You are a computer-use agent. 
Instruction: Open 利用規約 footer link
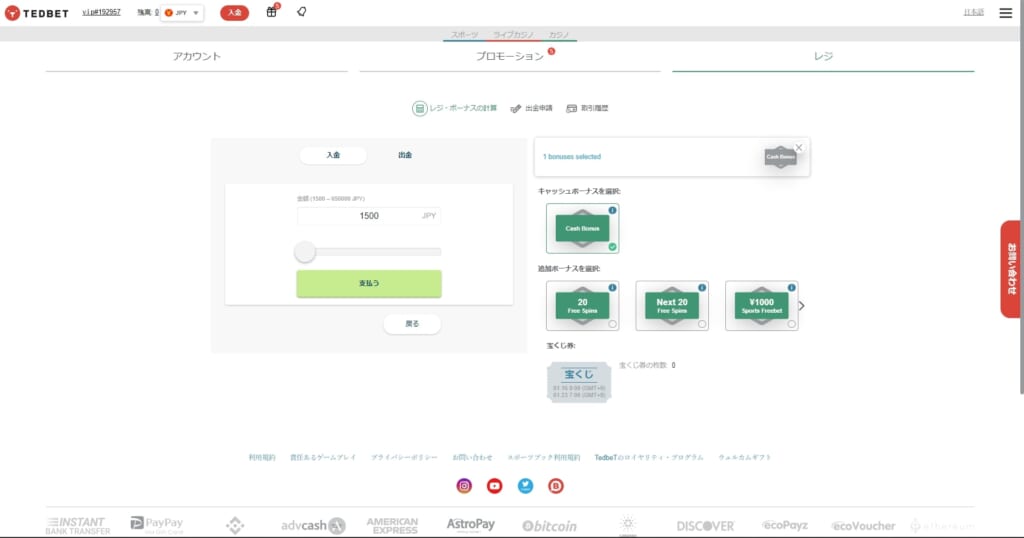click(x=262, y=458)
